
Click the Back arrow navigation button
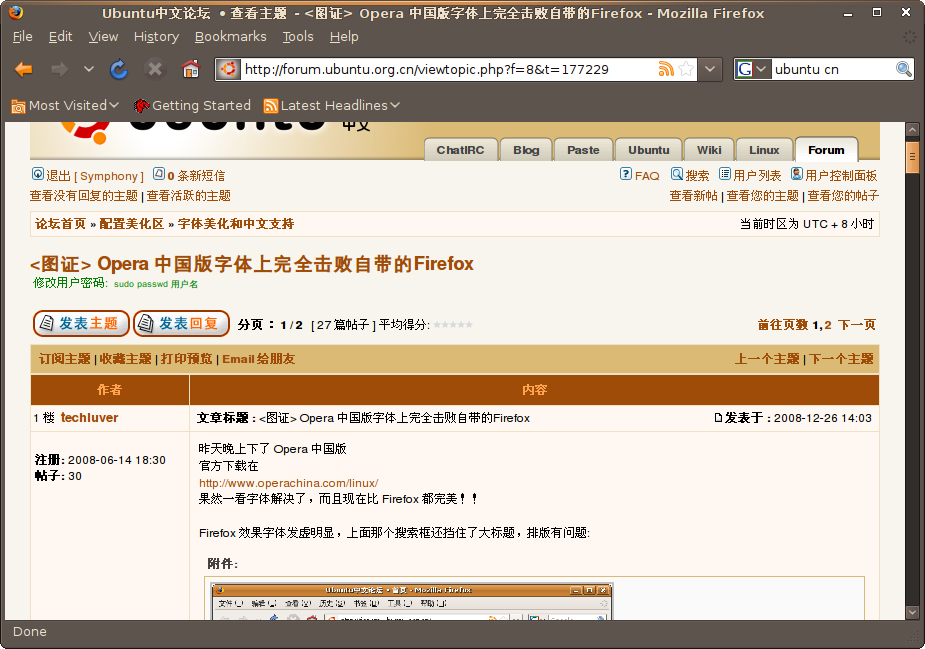(24, 70)
